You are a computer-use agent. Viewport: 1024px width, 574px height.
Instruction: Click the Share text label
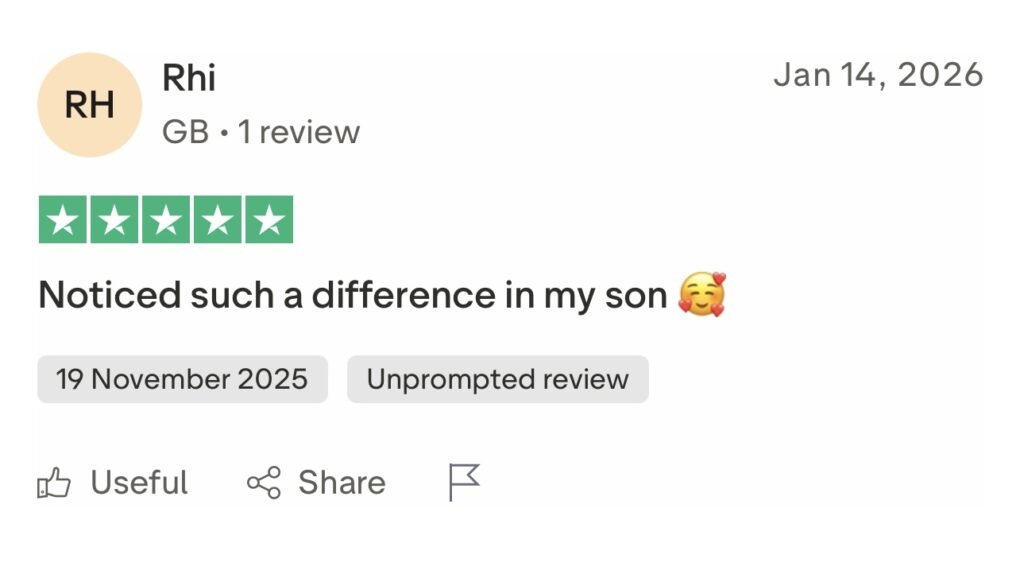point(341,483)
